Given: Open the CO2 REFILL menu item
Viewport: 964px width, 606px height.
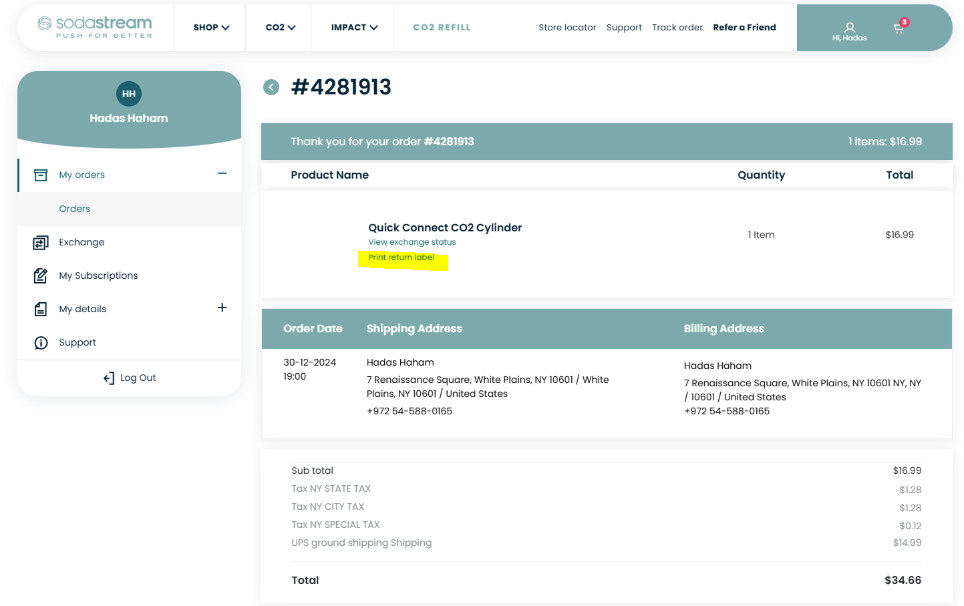Looking at the screenshot, I should coord(441,28).
